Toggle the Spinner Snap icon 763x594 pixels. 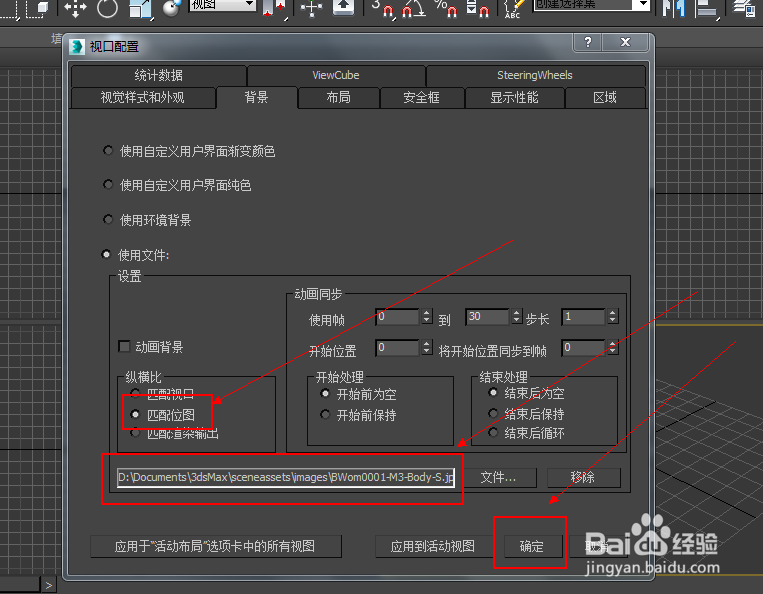[x=477, y=8]
